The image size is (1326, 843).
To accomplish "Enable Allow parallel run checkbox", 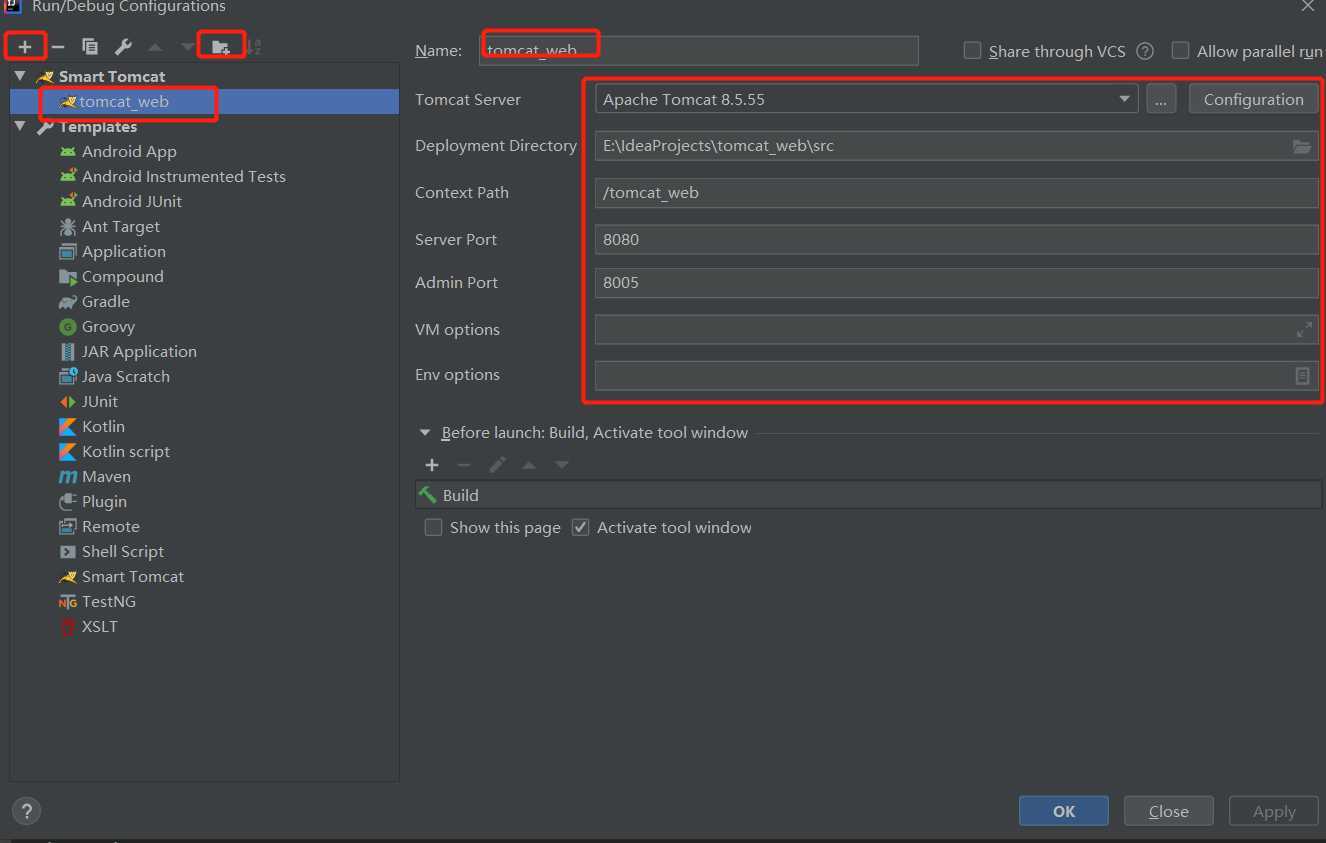I will click(x=1180, y=51).
